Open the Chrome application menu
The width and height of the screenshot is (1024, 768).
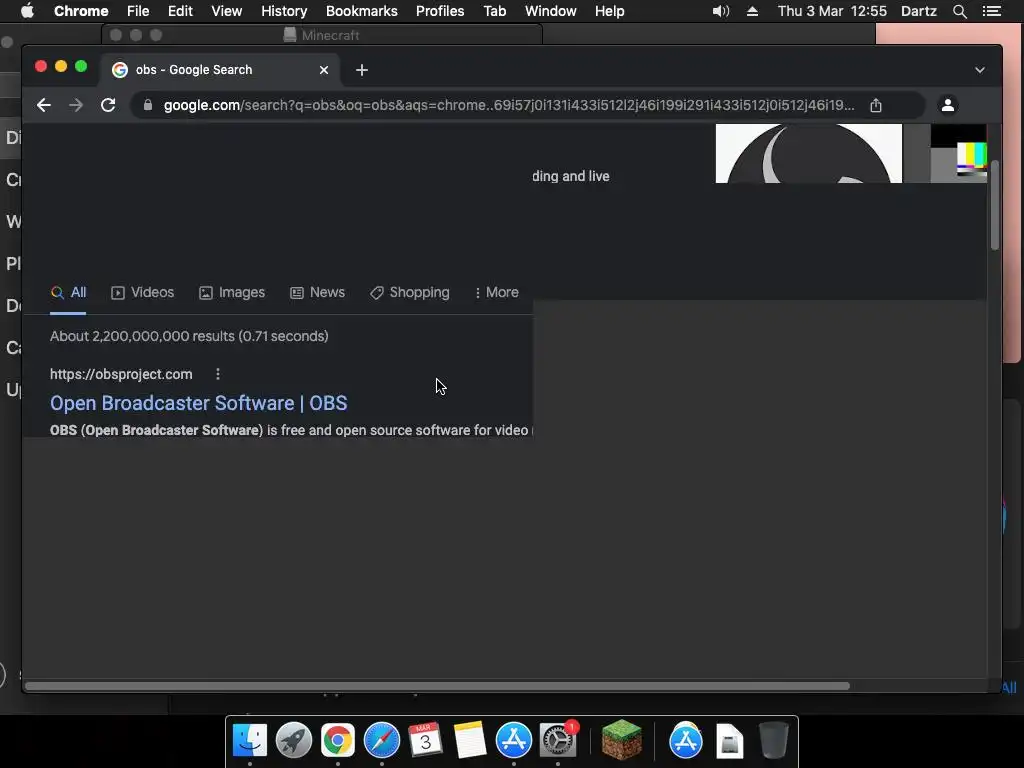click(81, 11)
